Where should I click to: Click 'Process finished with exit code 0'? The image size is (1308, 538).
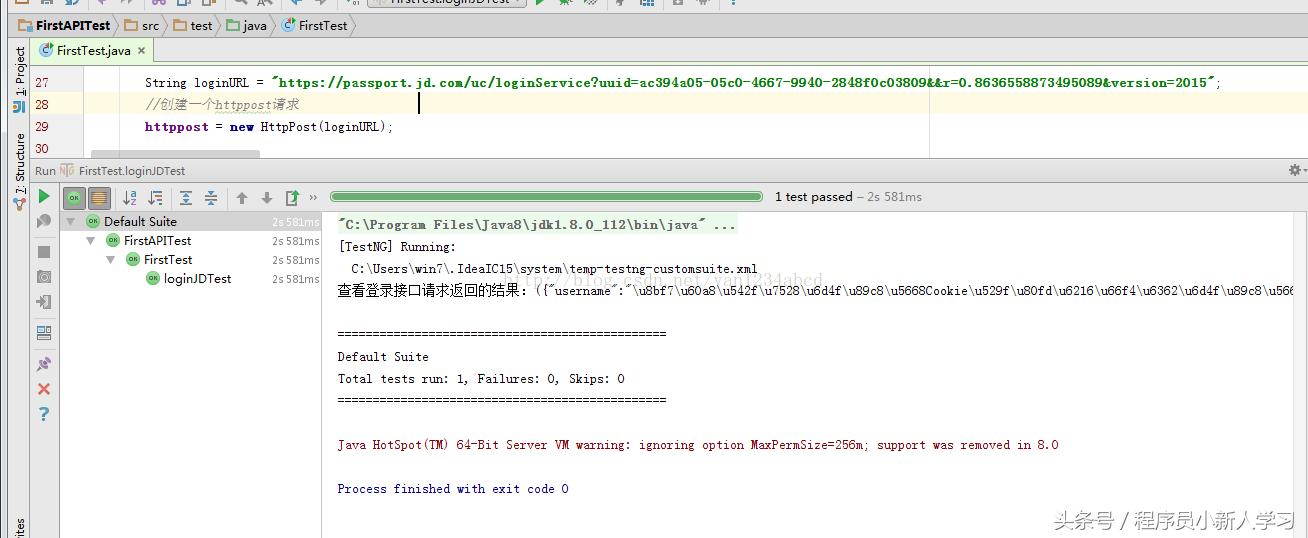453,489
